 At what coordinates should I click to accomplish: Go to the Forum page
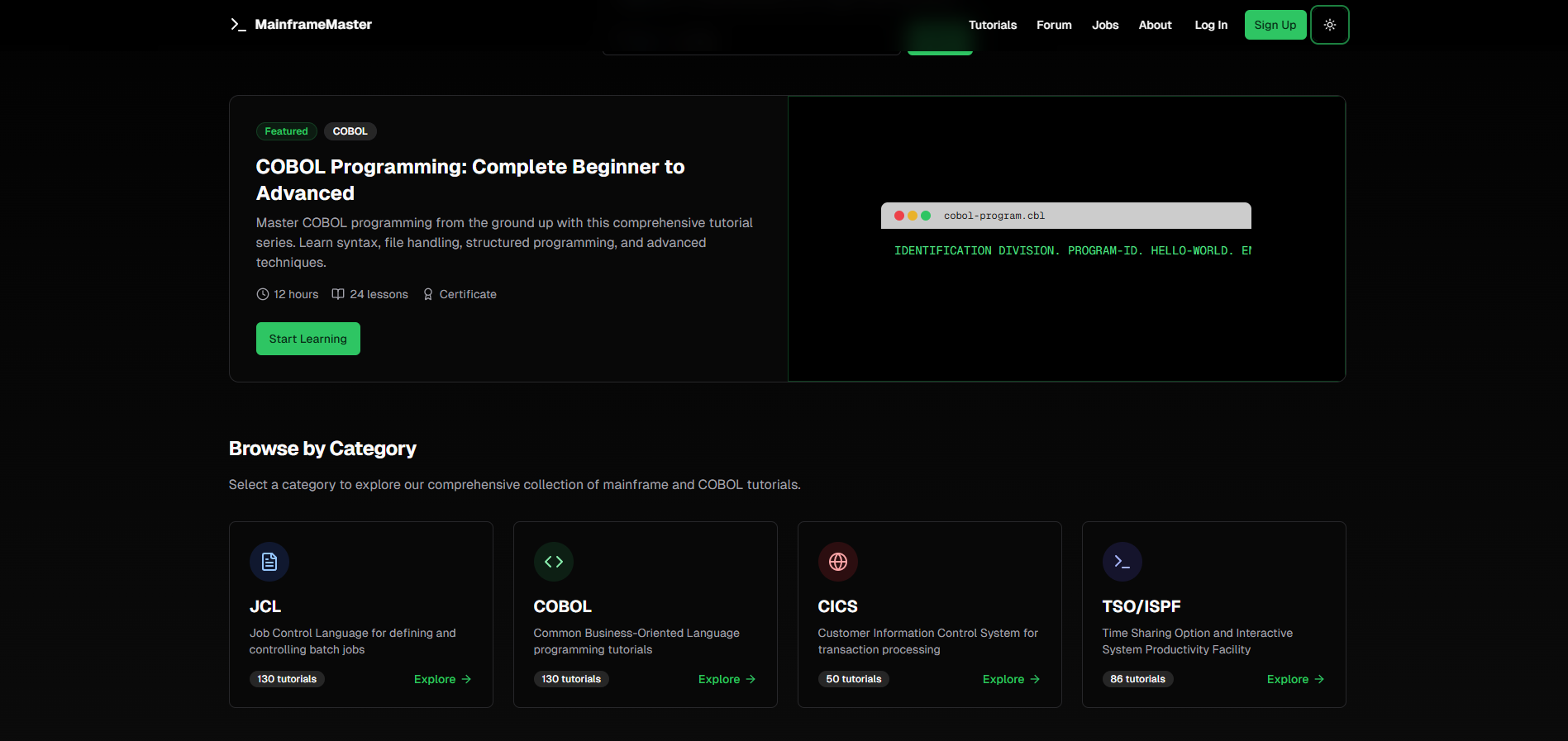1054,25
